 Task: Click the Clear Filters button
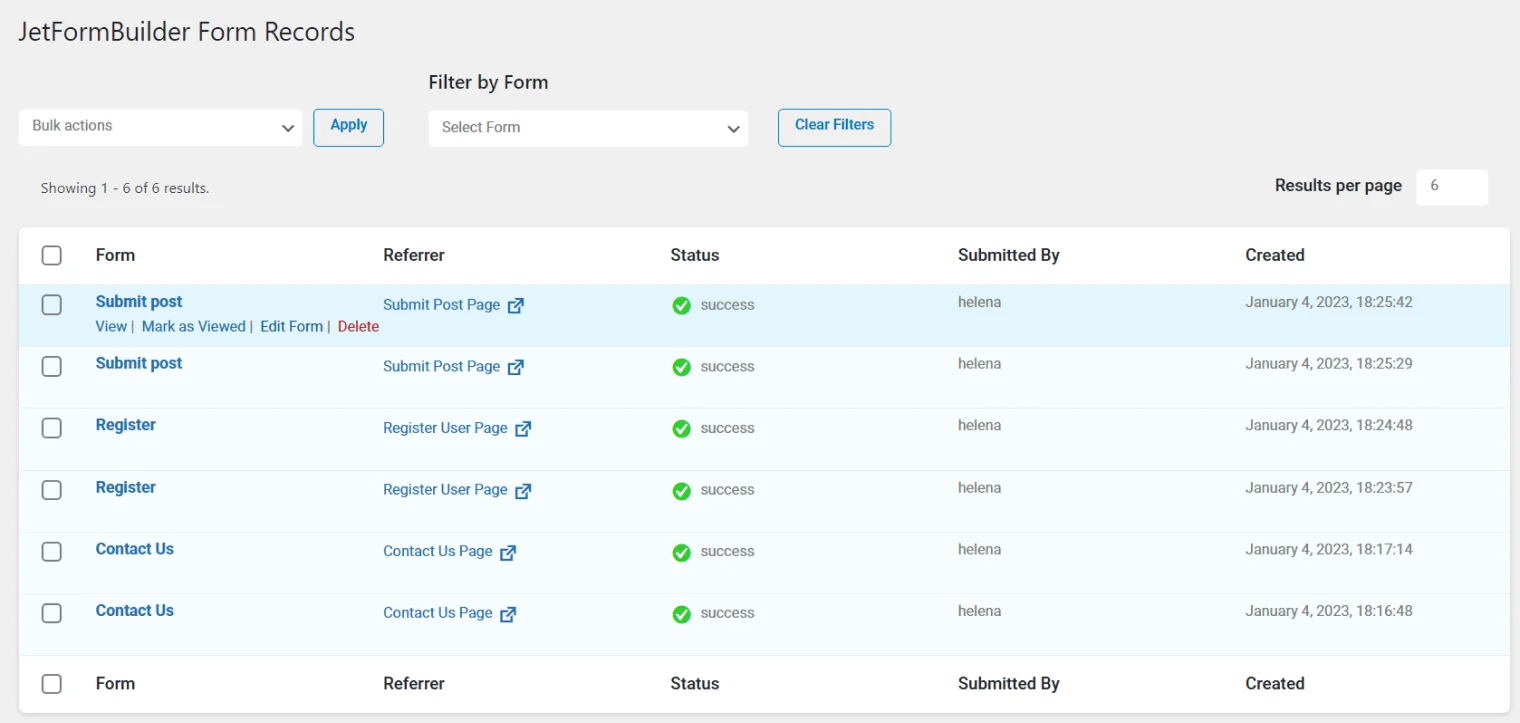coord(834,127)
